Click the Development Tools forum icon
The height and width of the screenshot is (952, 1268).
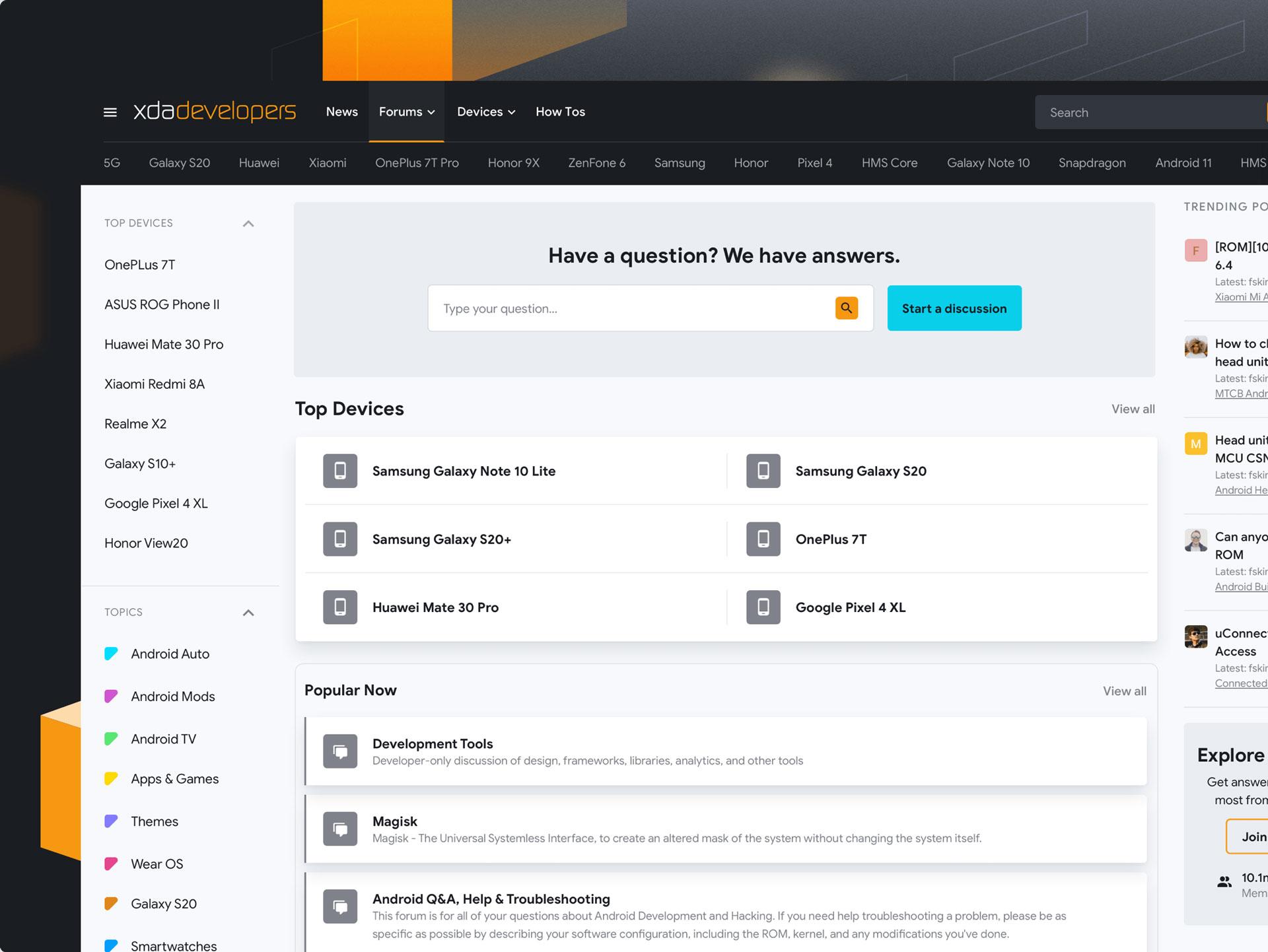pos(340,751)
